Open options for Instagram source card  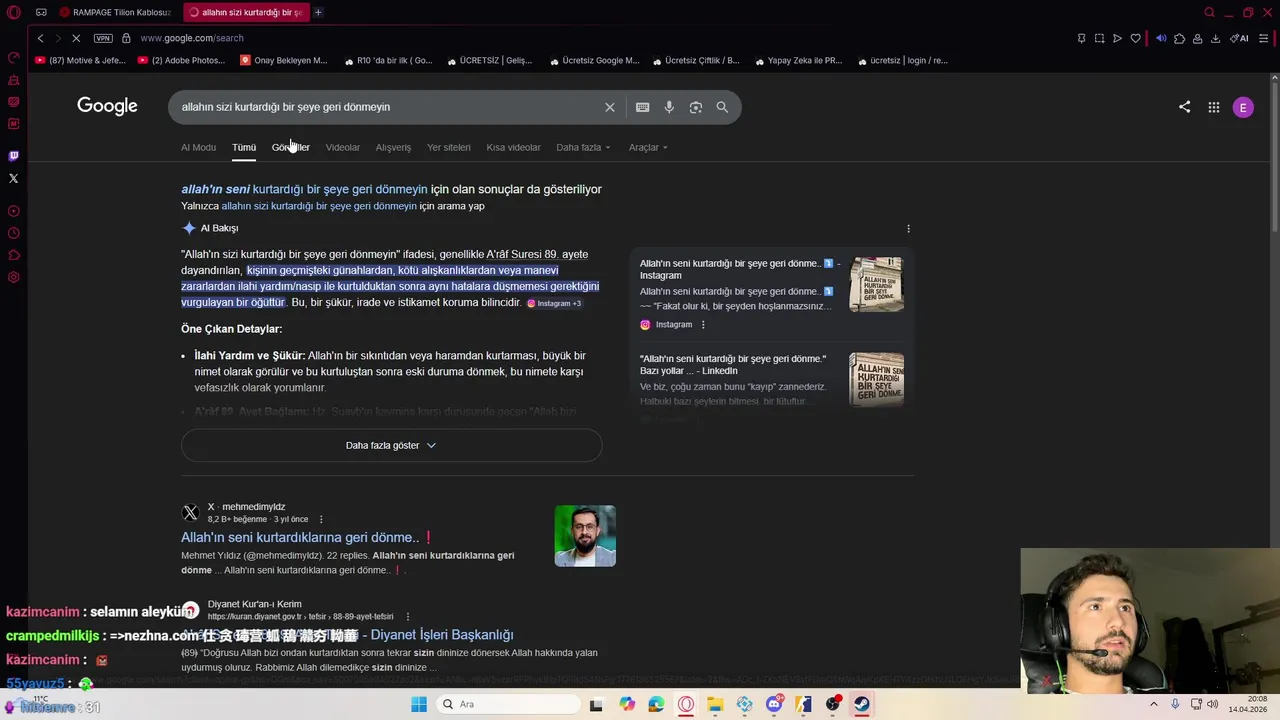703,325
